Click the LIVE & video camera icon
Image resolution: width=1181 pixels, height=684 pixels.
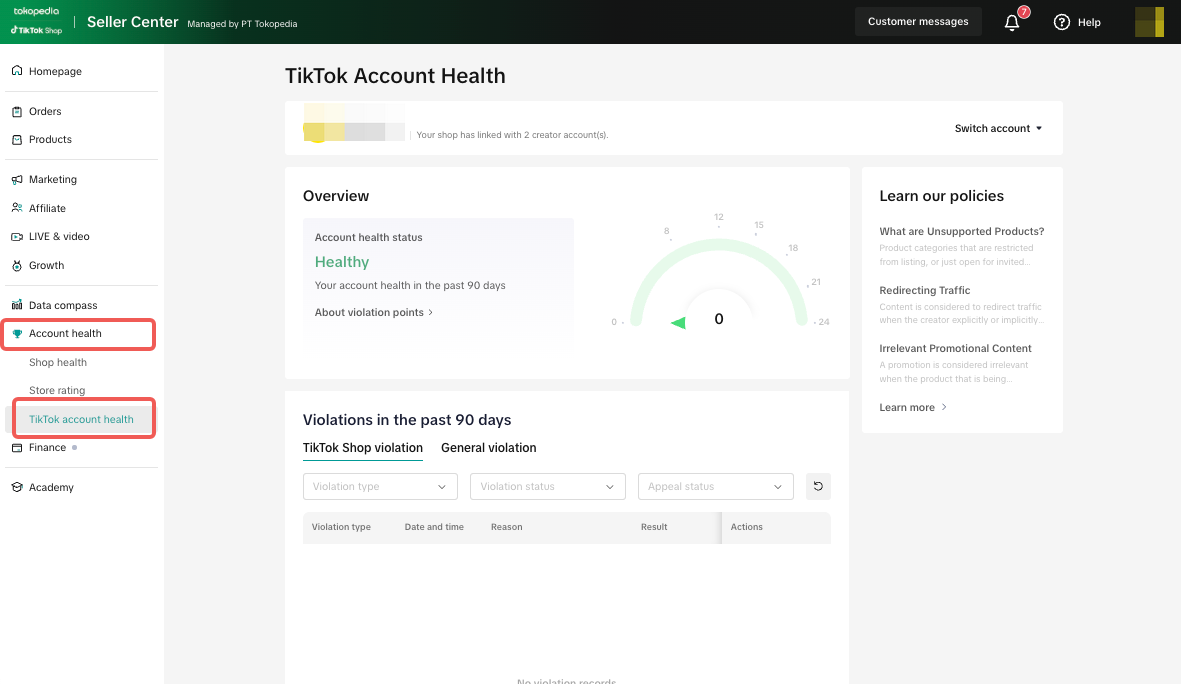click(17, 237)
